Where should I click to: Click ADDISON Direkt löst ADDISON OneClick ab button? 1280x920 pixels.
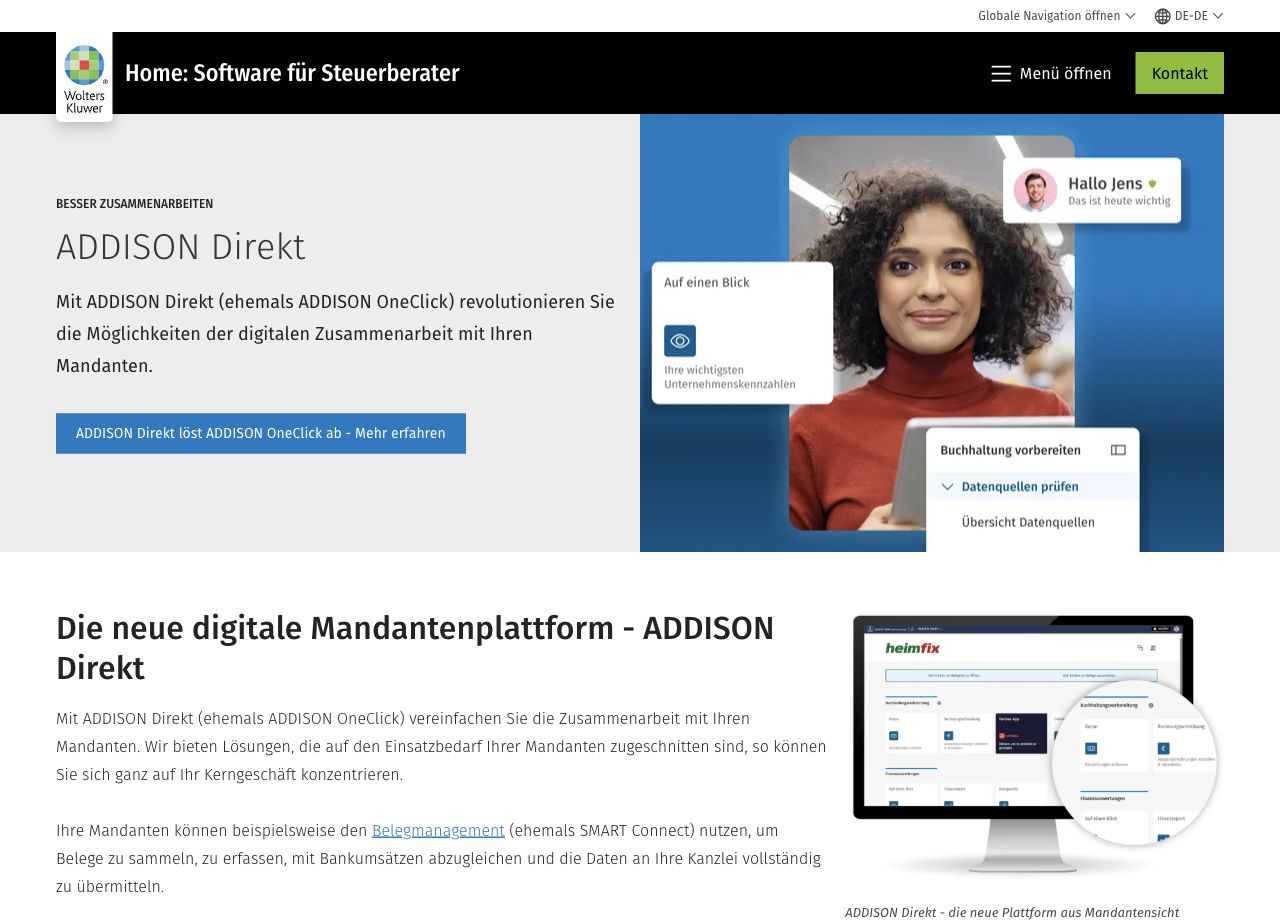(261, 433)
